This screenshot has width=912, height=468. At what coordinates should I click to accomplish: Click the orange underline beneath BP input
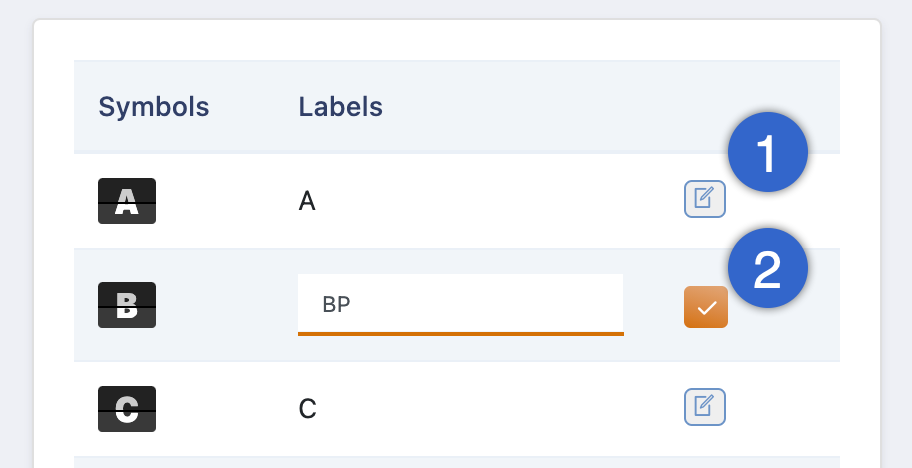coord(461,334)
